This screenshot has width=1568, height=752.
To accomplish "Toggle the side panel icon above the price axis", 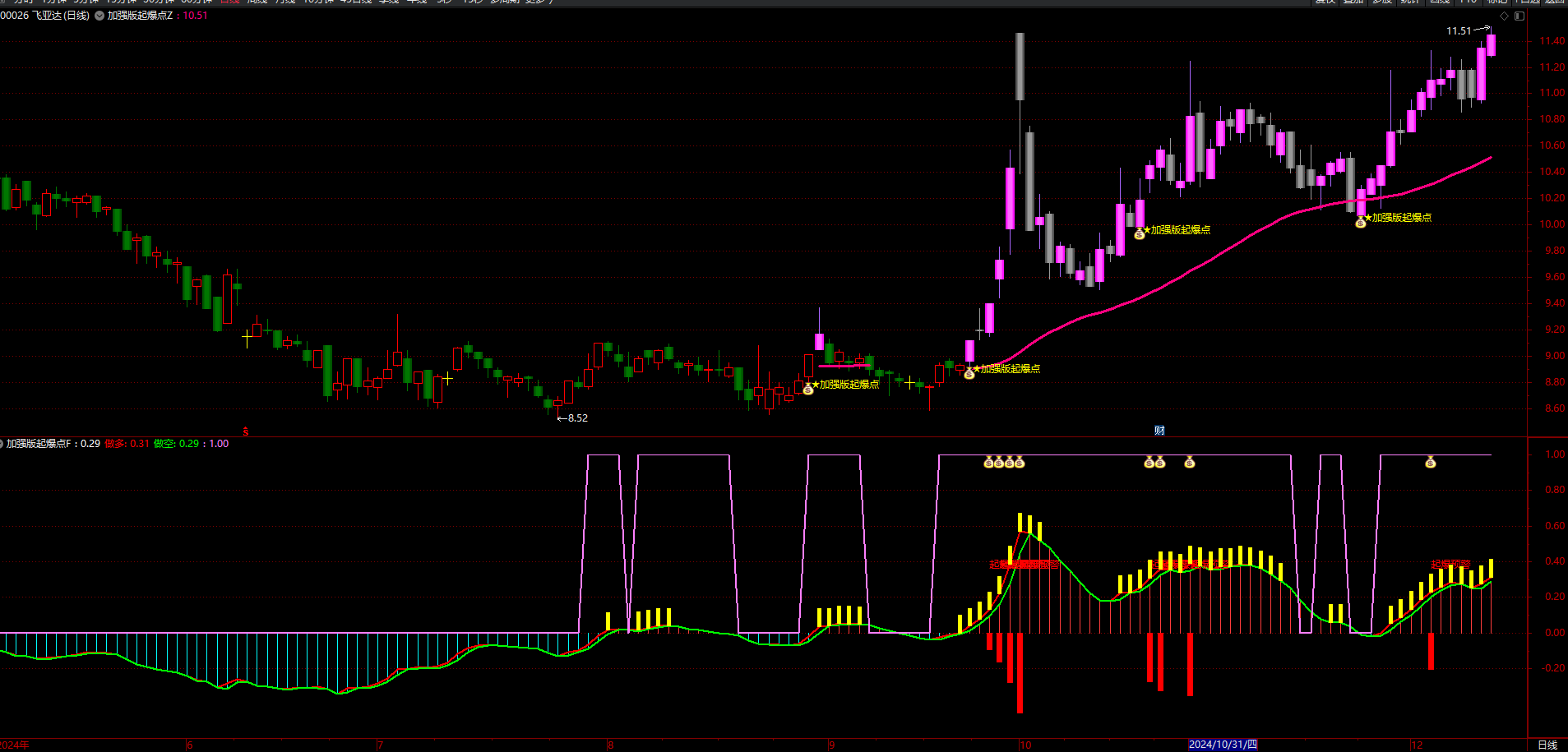I will click(1519, 16).
